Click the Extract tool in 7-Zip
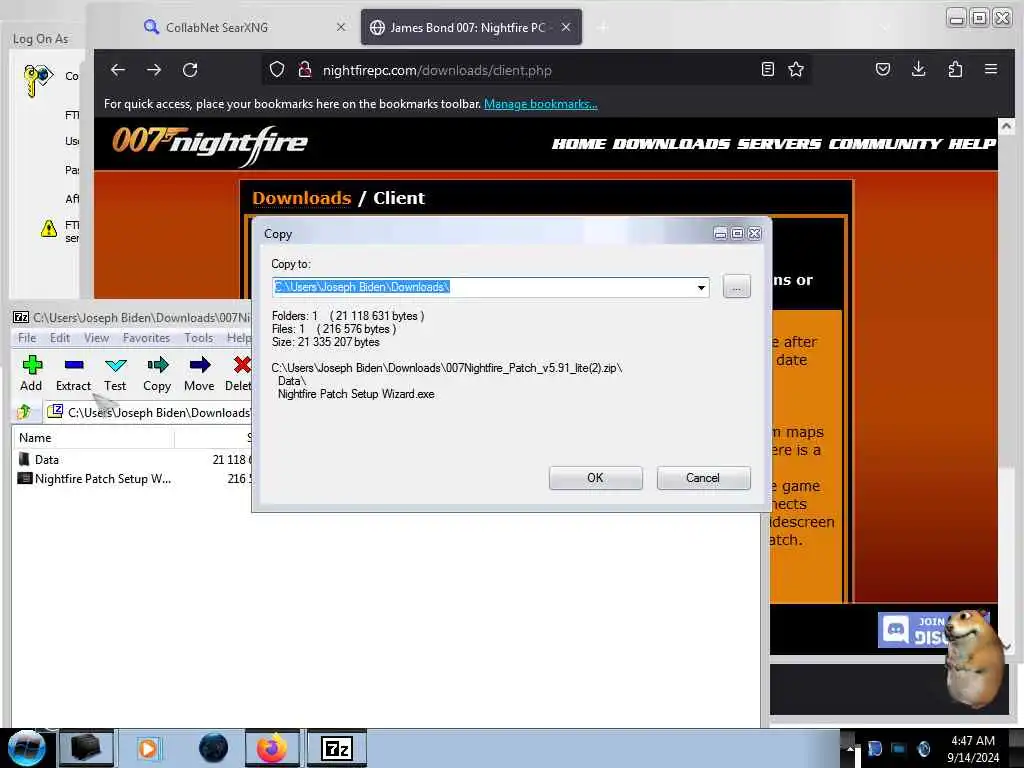Viewport: 1024px width, 768px height. (73, 374)
